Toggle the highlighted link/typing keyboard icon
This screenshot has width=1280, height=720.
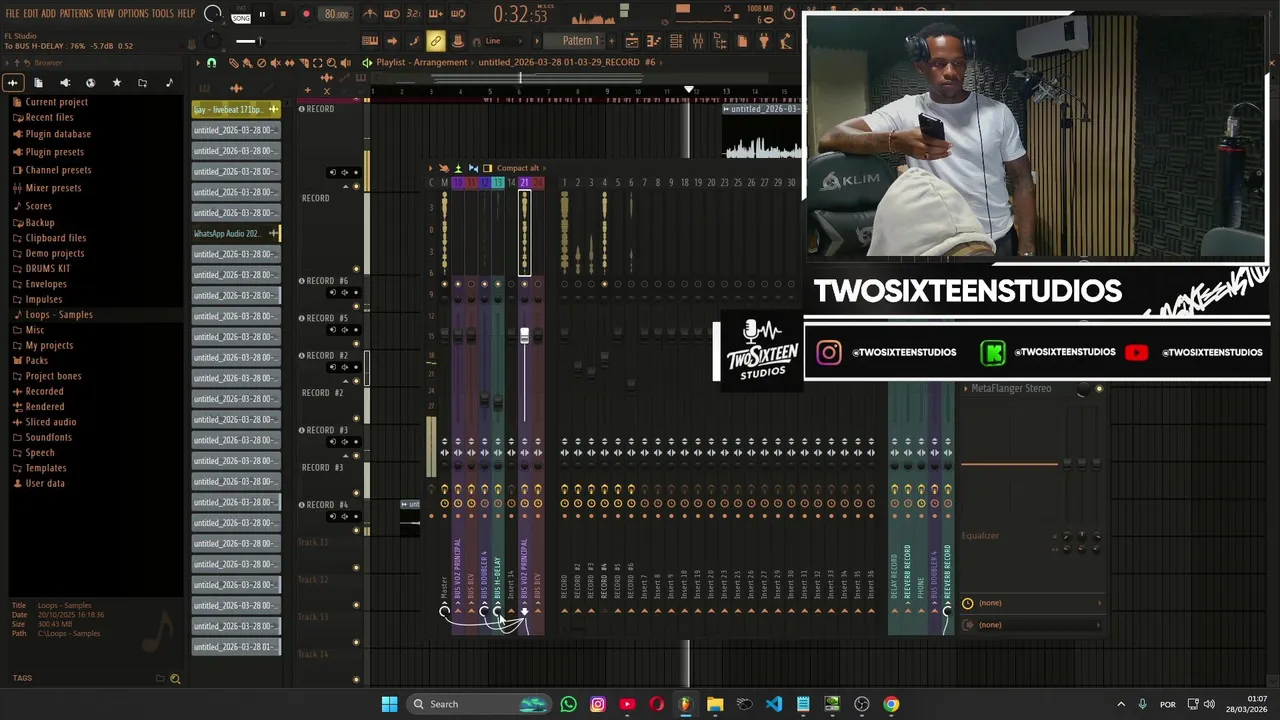click(435, 41)
